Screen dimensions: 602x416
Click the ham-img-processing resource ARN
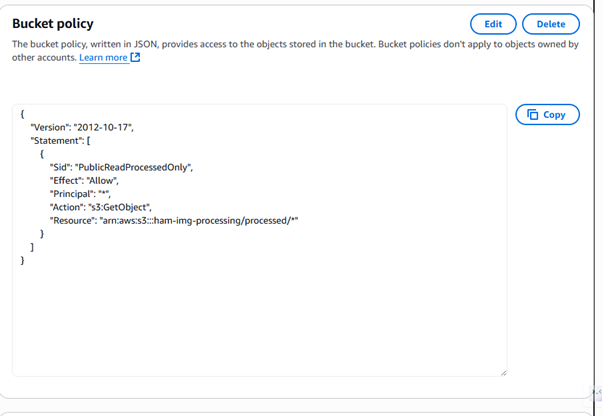tap(199, 221)
